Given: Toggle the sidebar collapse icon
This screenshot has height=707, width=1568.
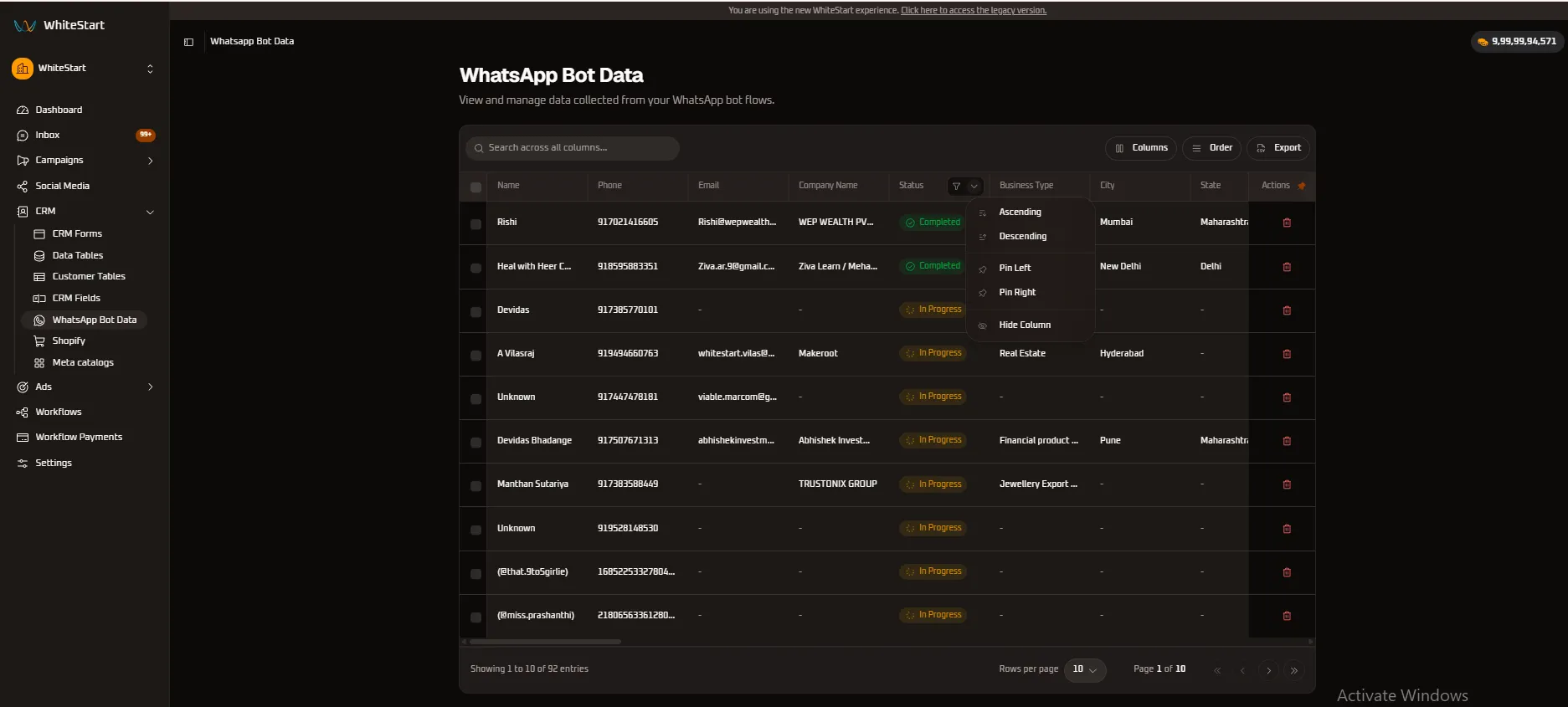Looking at the screenshot, I should pos(188,42).
